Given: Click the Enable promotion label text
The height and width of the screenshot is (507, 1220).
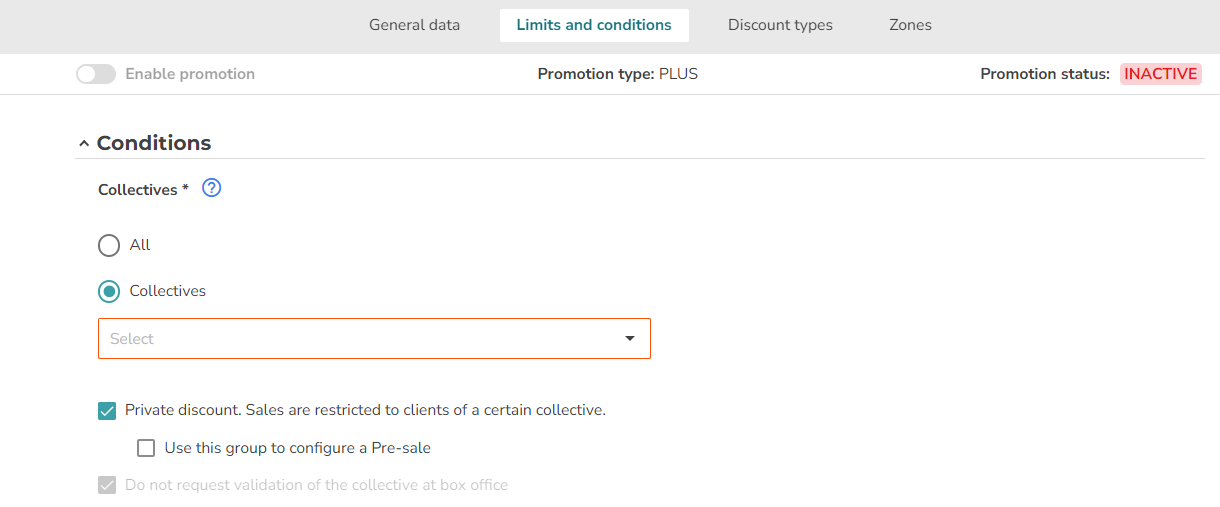Looking at the screenshot, I should [x=190, y=74].
